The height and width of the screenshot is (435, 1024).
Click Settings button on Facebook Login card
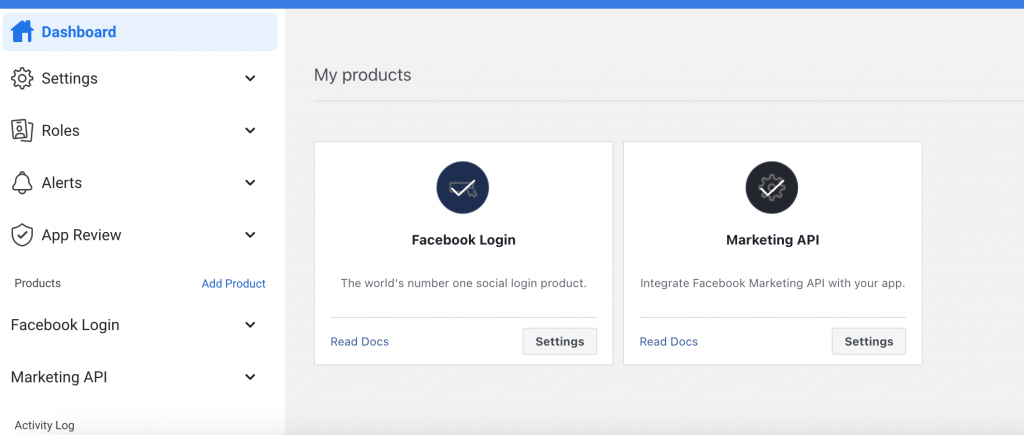(560, 342)
